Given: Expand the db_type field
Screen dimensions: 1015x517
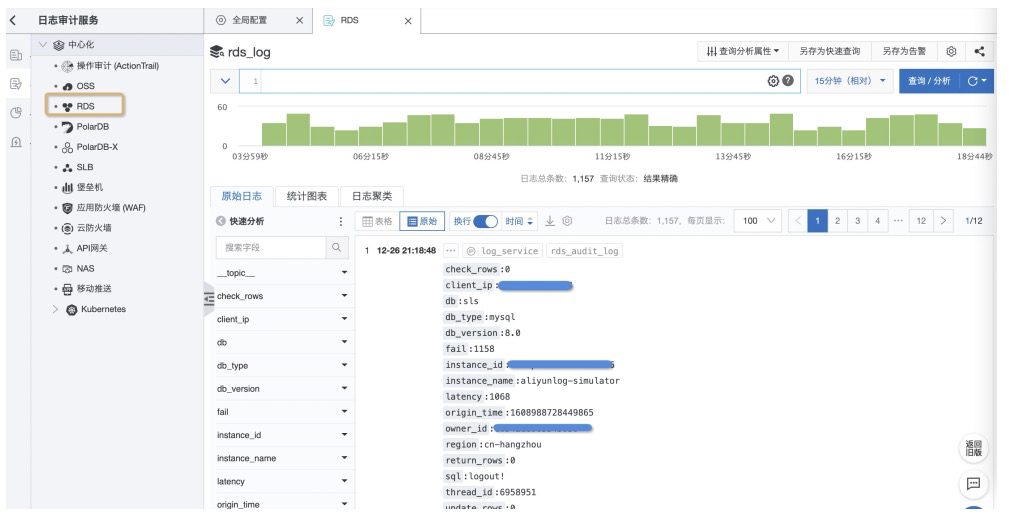Looking at the screenshot, I should tap(344, 366).
